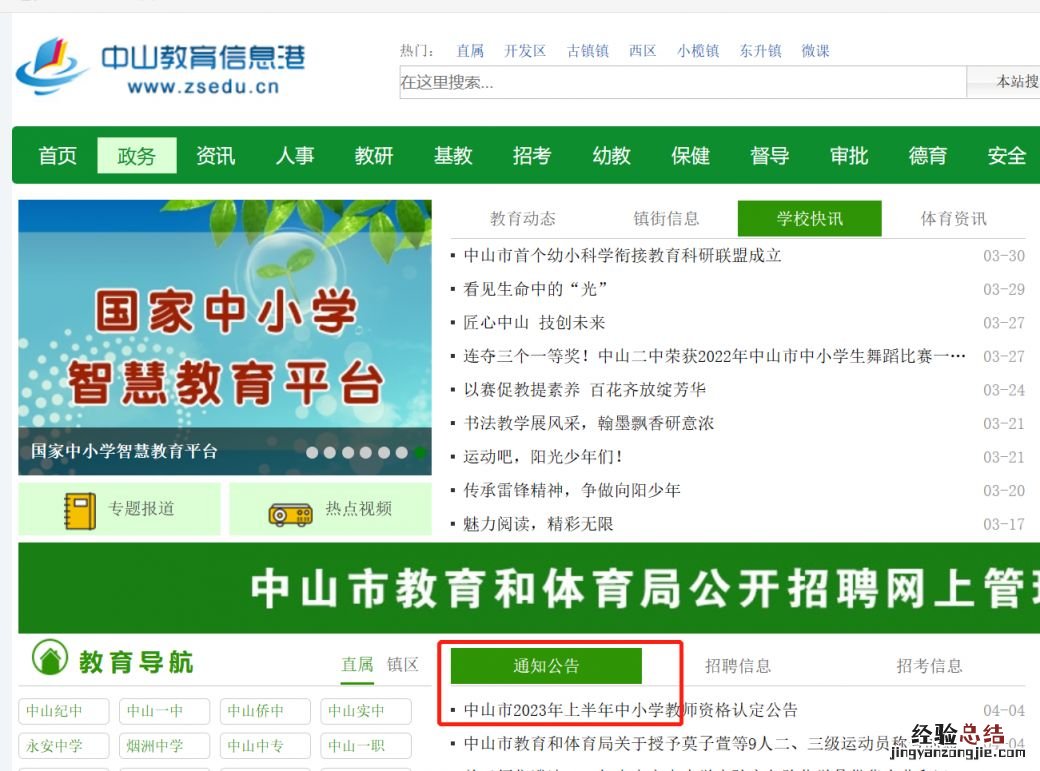The width and height of the screenshot is (1040, 771).
Task: Open news 匠心中山 技创未来
Action: coord(534,323)
